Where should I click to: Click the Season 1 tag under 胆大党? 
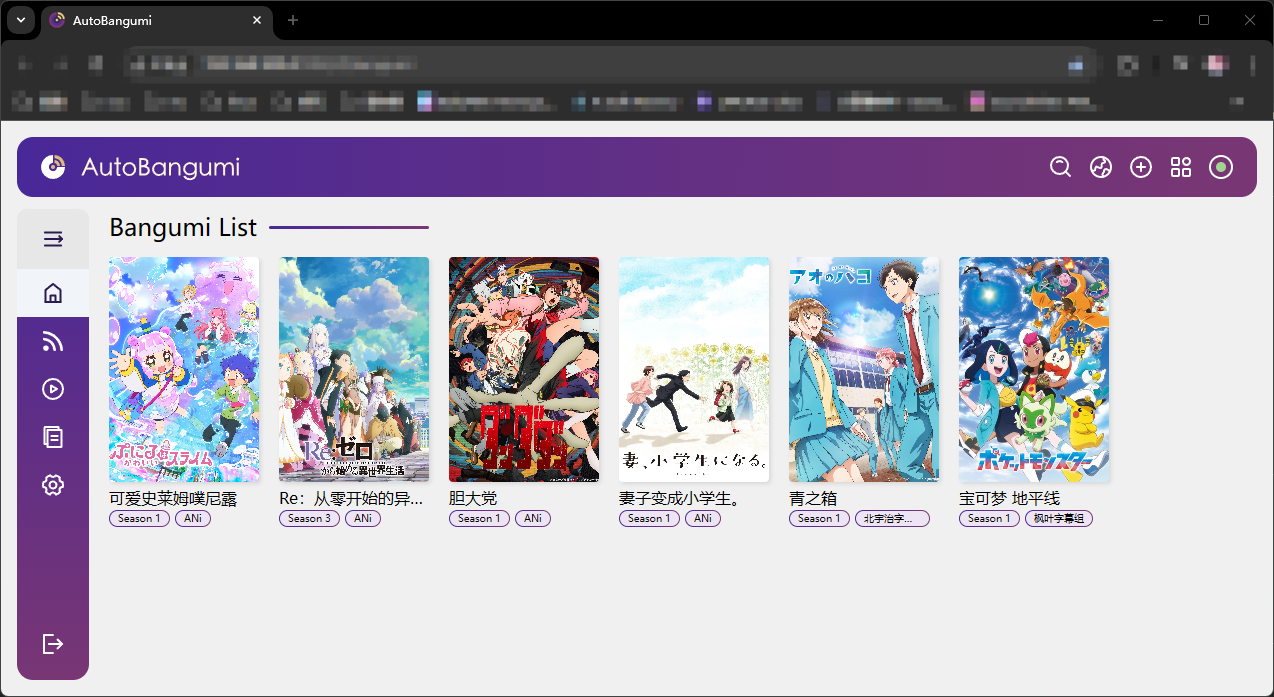(x=479, y=518)
